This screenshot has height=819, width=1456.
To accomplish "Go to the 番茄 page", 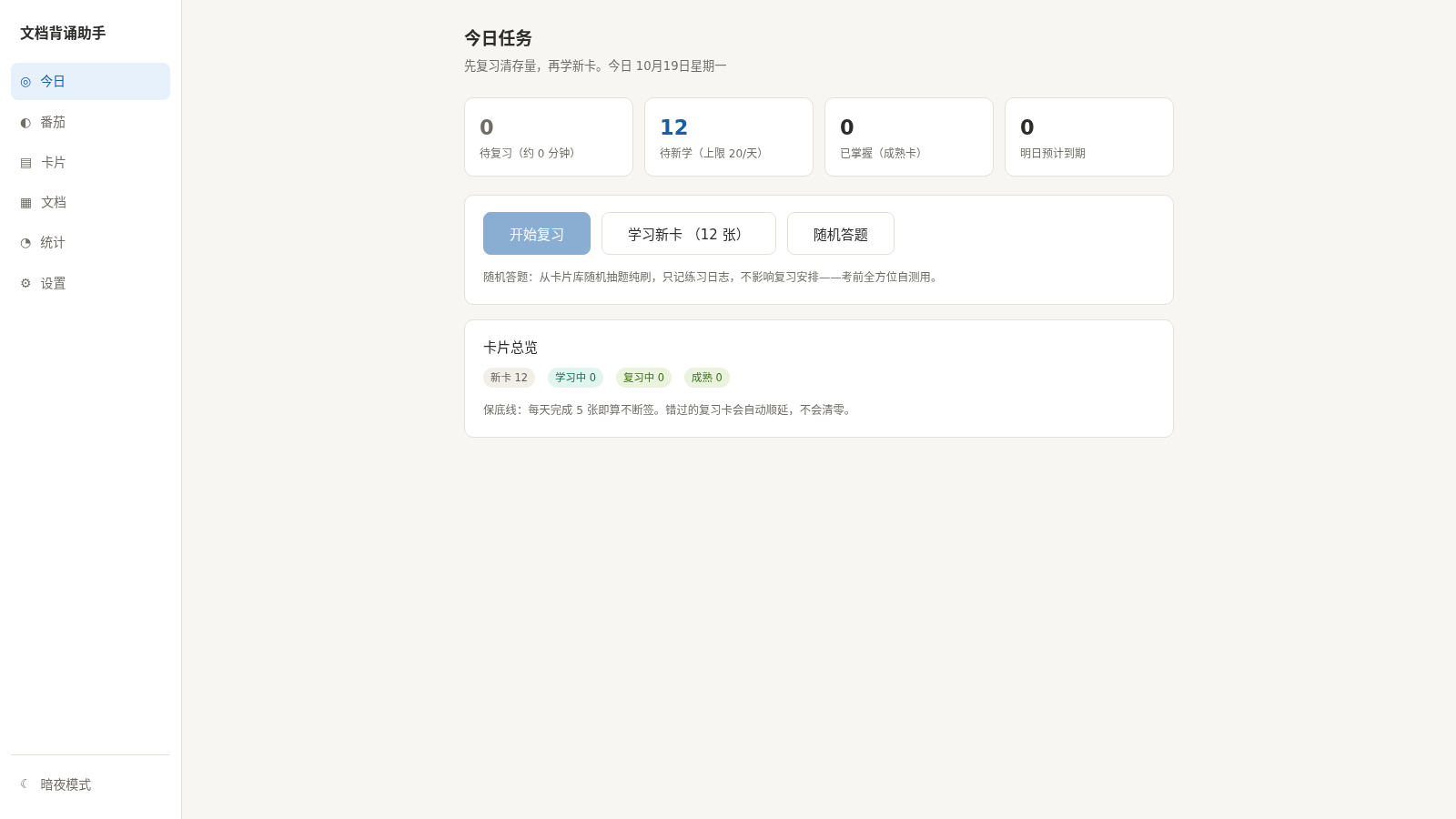I will [x=90, y=122].
